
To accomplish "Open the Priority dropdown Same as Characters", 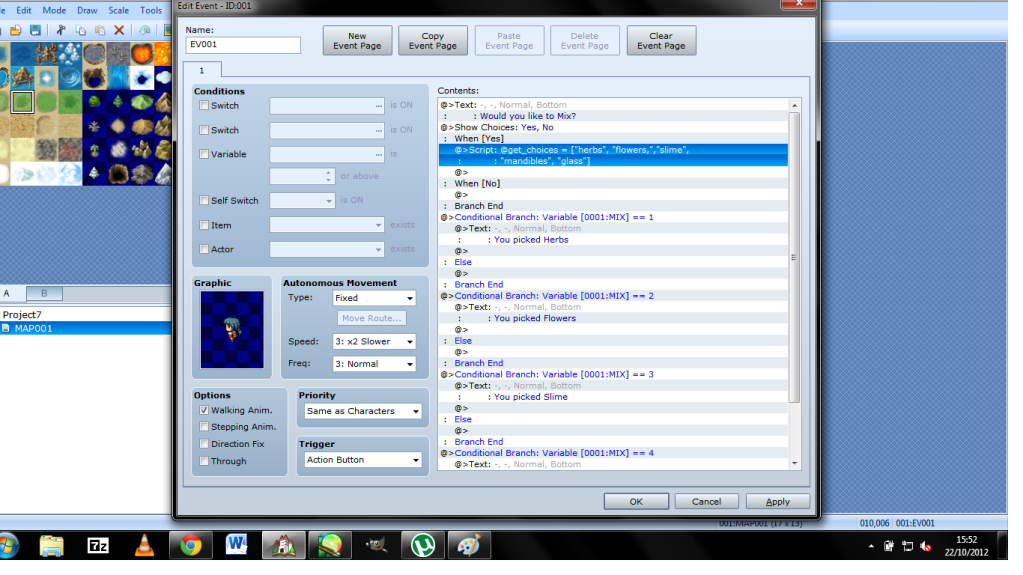I will pos(363,411).
